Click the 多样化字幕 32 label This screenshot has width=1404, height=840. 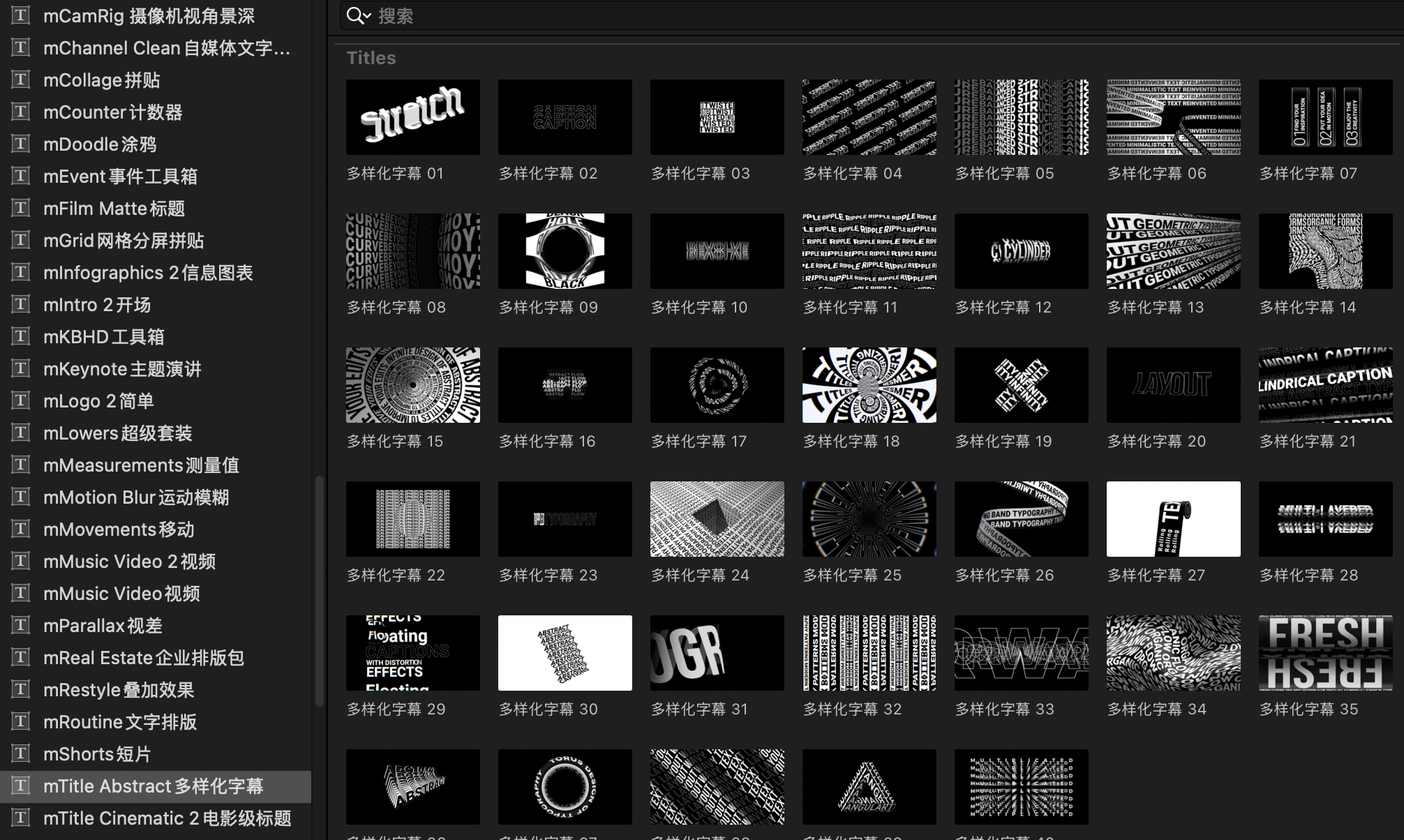point(852,710)
